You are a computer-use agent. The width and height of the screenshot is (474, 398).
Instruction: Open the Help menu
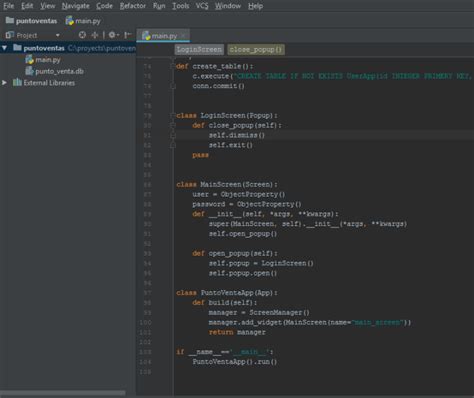(x=255, y=6)
